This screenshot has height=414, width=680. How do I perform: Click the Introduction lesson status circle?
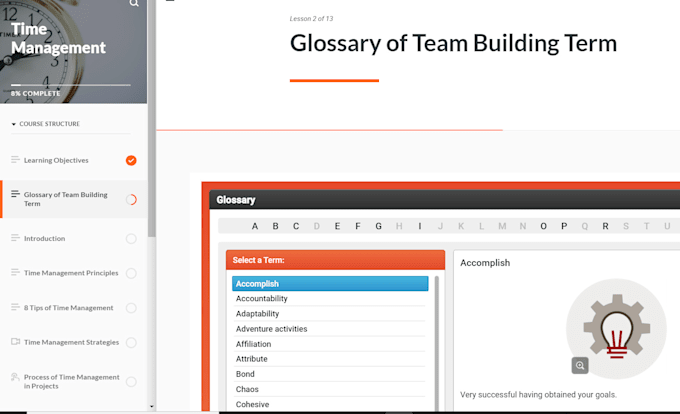[x=131, y=238]
